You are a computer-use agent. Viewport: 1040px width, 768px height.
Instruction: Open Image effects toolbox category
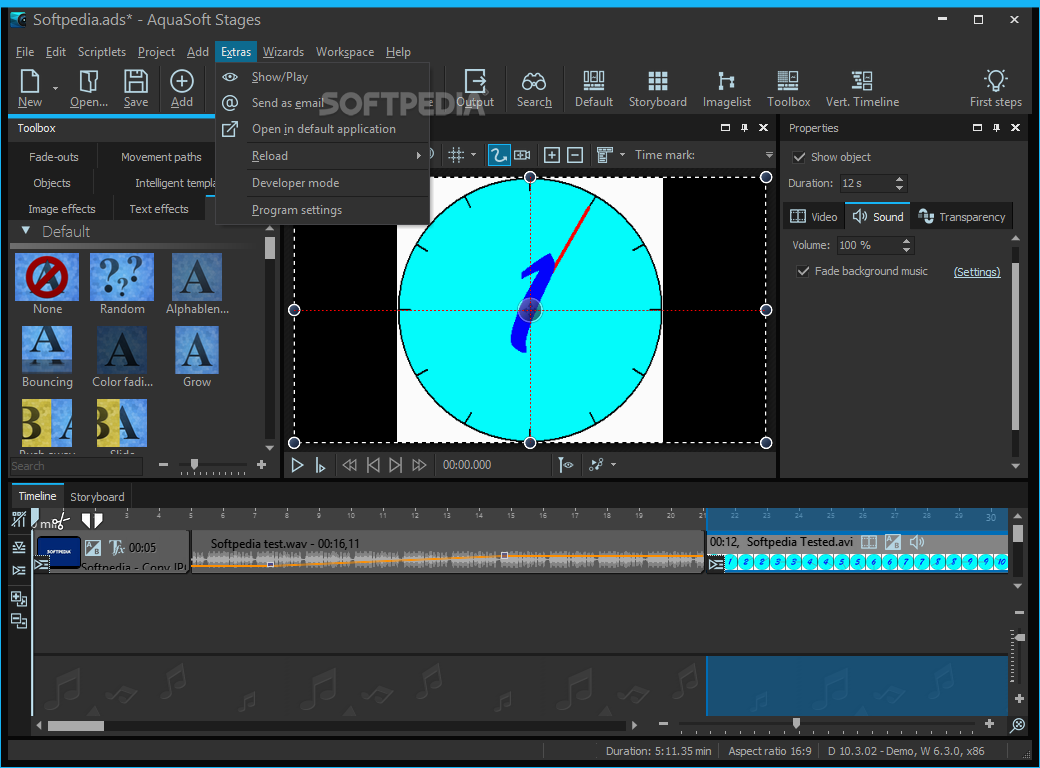62,209
